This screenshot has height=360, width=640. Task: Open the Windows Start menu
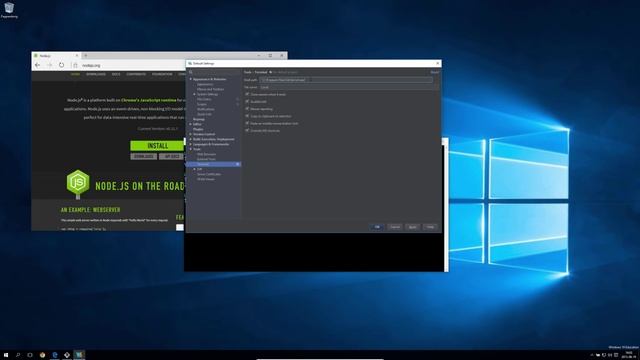pos(6,355)
